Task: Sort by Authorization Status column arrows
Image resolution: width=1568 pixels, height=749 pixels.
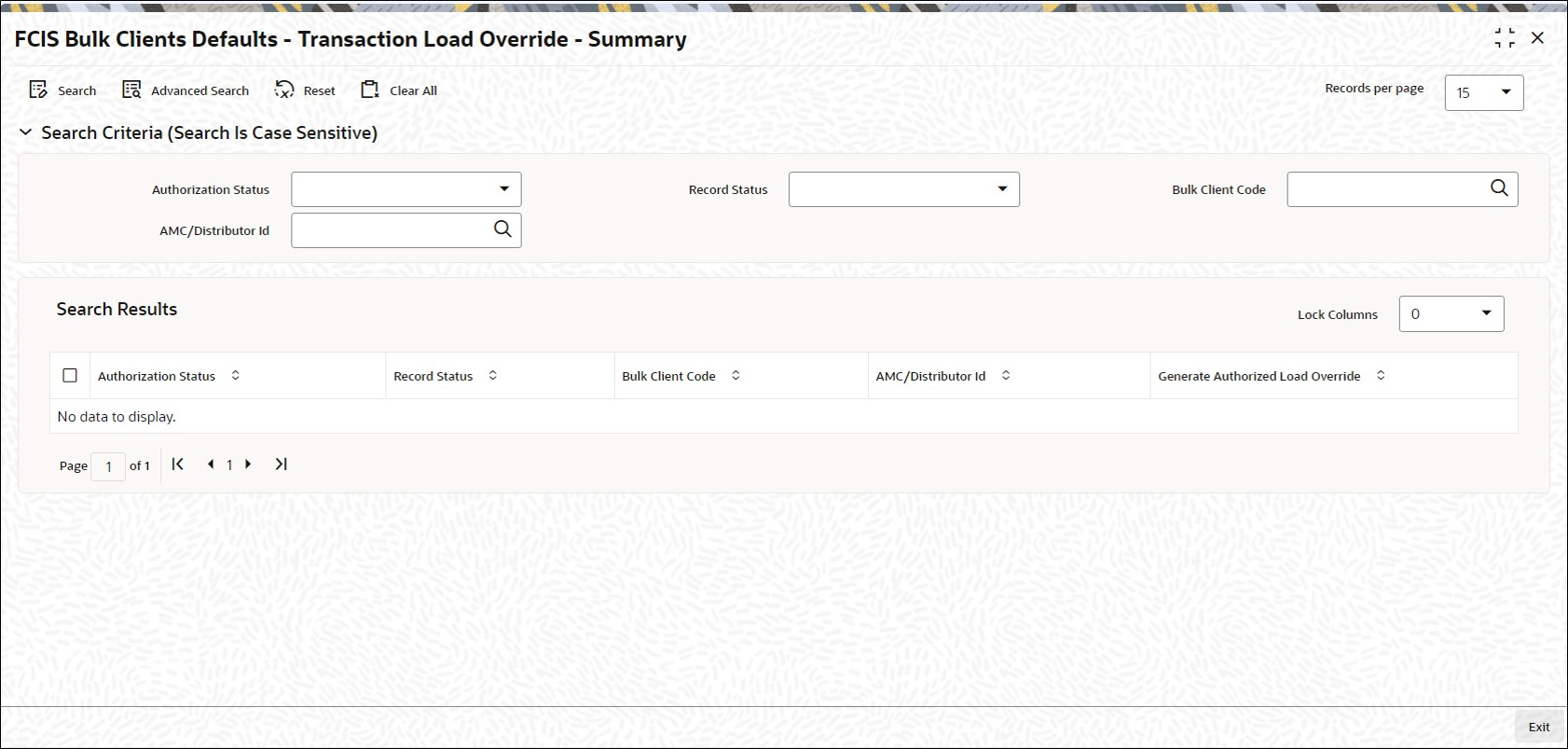Action: [x=236, y=375]
